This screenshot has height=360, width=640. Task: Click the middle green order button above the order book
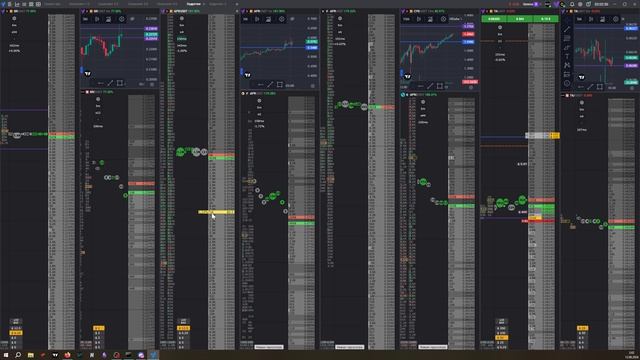pyautogui.click(x=520, y=19)
